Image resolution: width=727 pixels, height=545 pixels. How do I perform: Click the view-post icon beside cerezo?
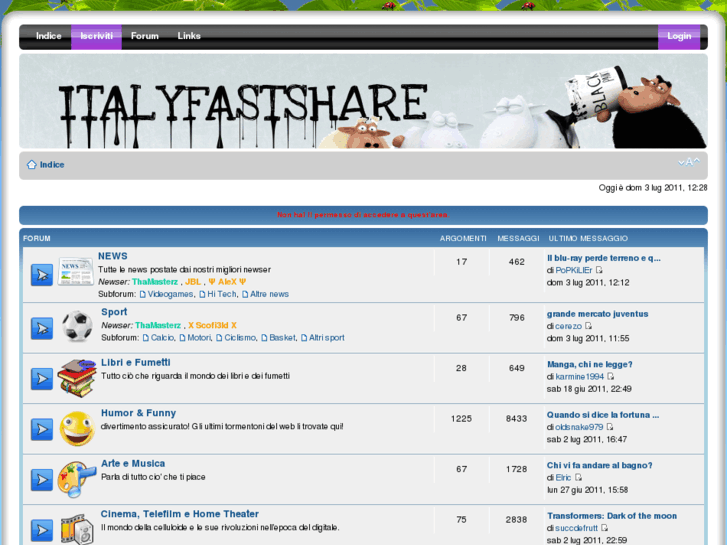click(588, 326)
